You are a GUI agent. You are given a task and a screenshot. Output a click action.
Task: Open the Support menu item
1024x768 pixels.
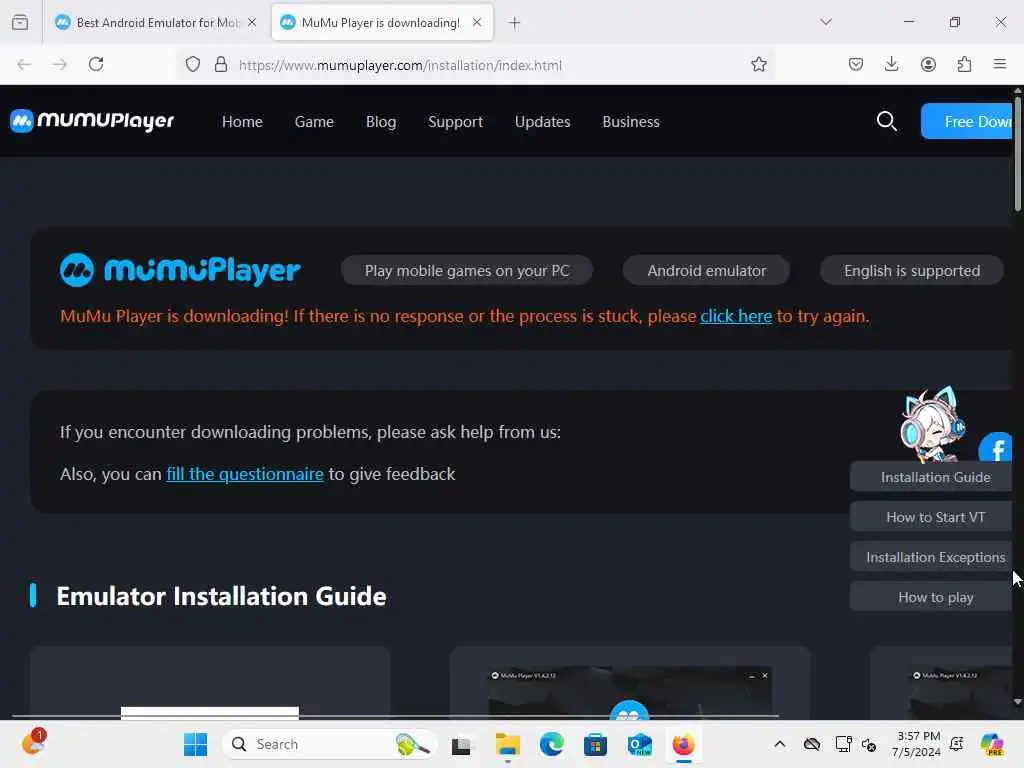click(x=455, y=121)
